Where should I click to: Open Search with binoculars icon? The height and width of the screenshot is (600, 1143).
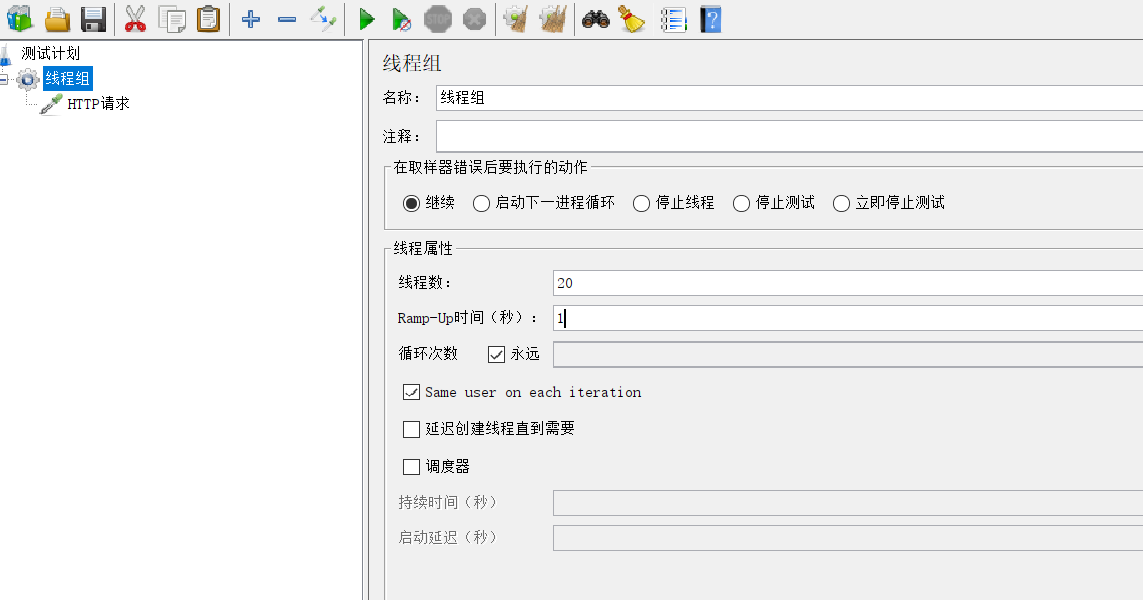pos(596,19)
